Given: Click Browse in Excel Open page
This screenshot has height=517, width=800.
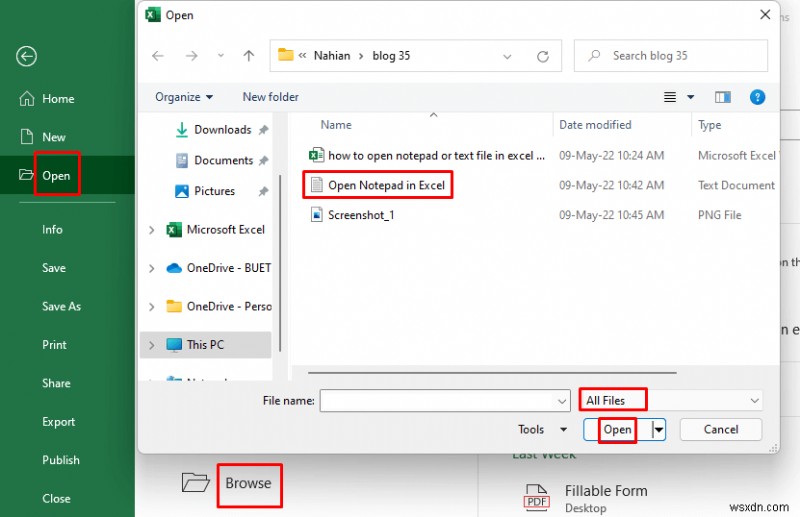Looking at the screenshot, I should click(x=248, y=483).
